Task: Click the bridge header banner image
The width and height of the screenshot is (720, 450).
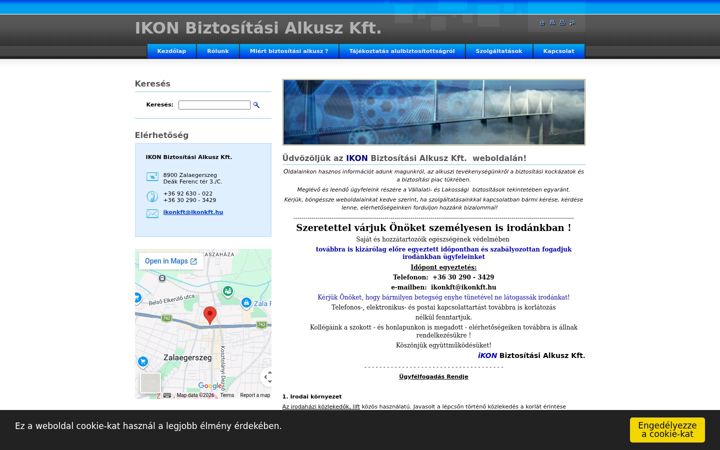Action: click(x=434, y=112)
